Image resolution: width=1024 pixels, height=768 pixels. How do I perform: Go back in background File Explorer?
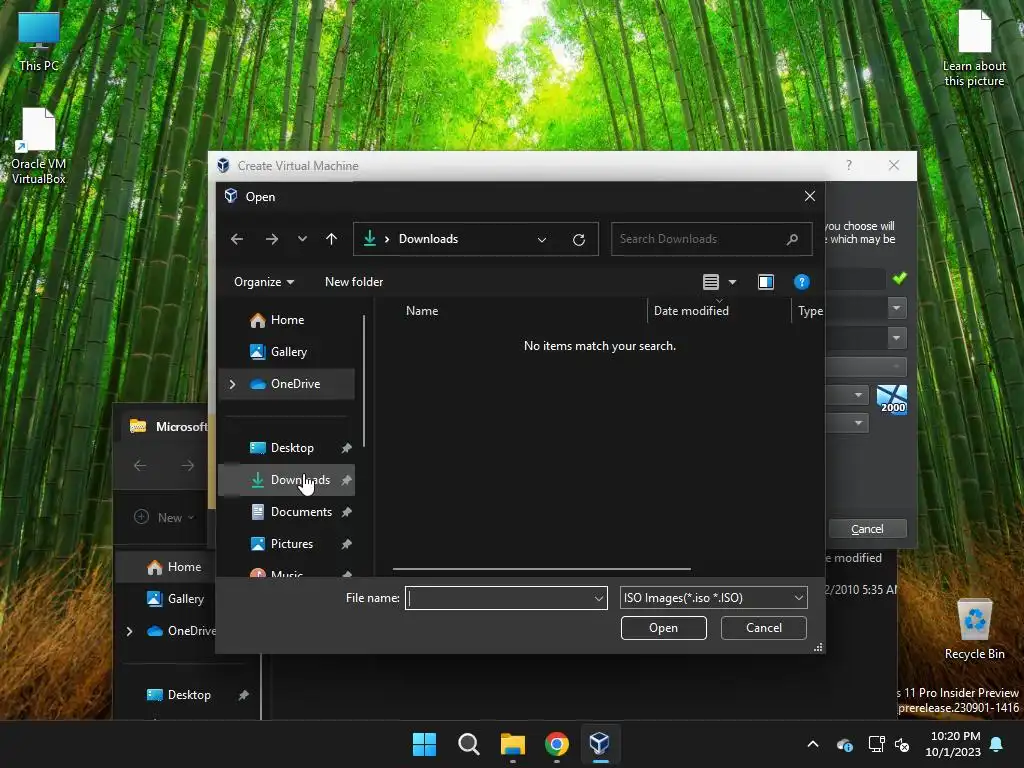tap(140, 466)
